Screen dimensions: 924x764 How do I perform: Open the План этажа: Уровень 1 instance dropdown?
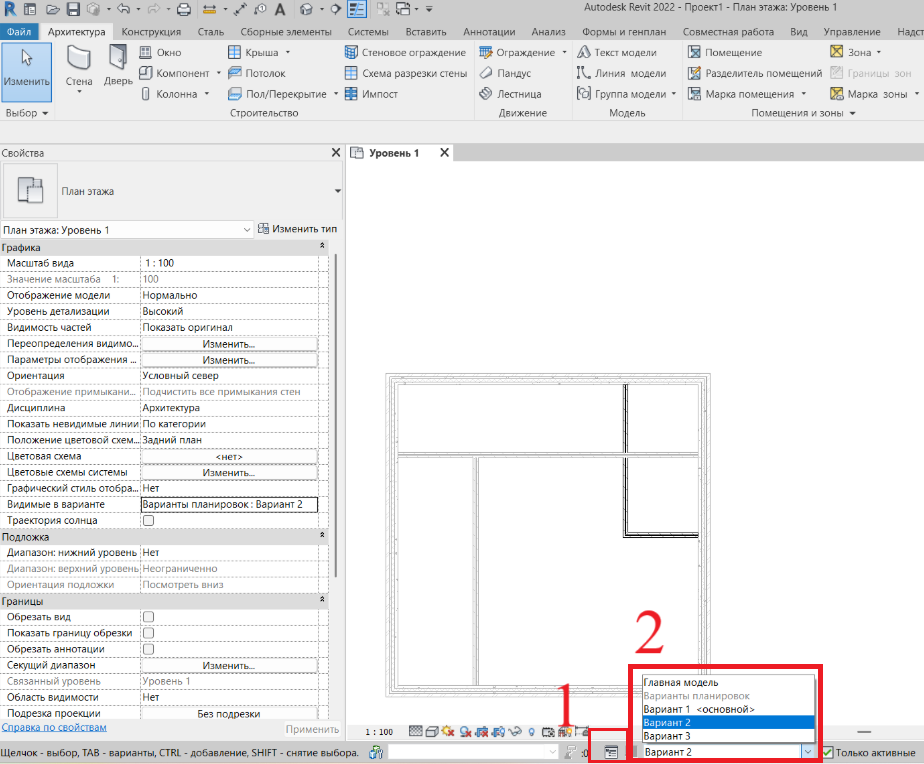coord(247,230)
